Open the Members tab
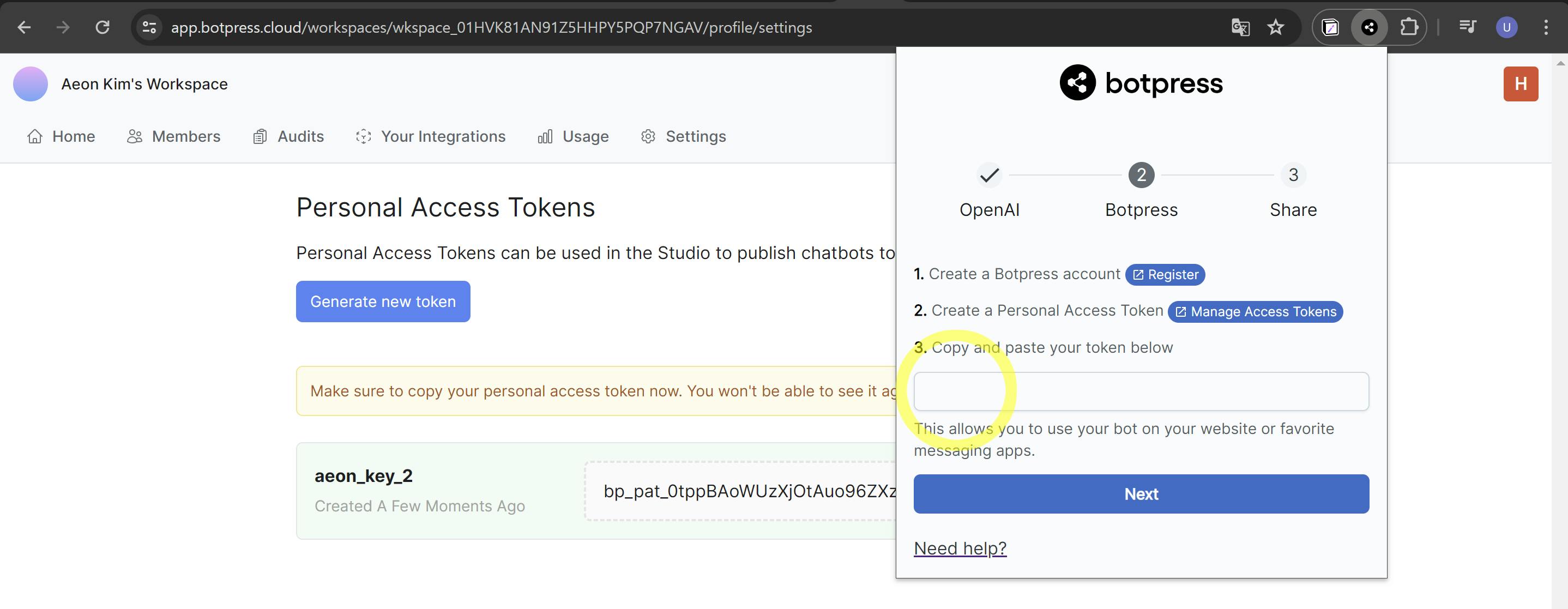The width and height of the screenshot is (1568, 609). (174, 136)
